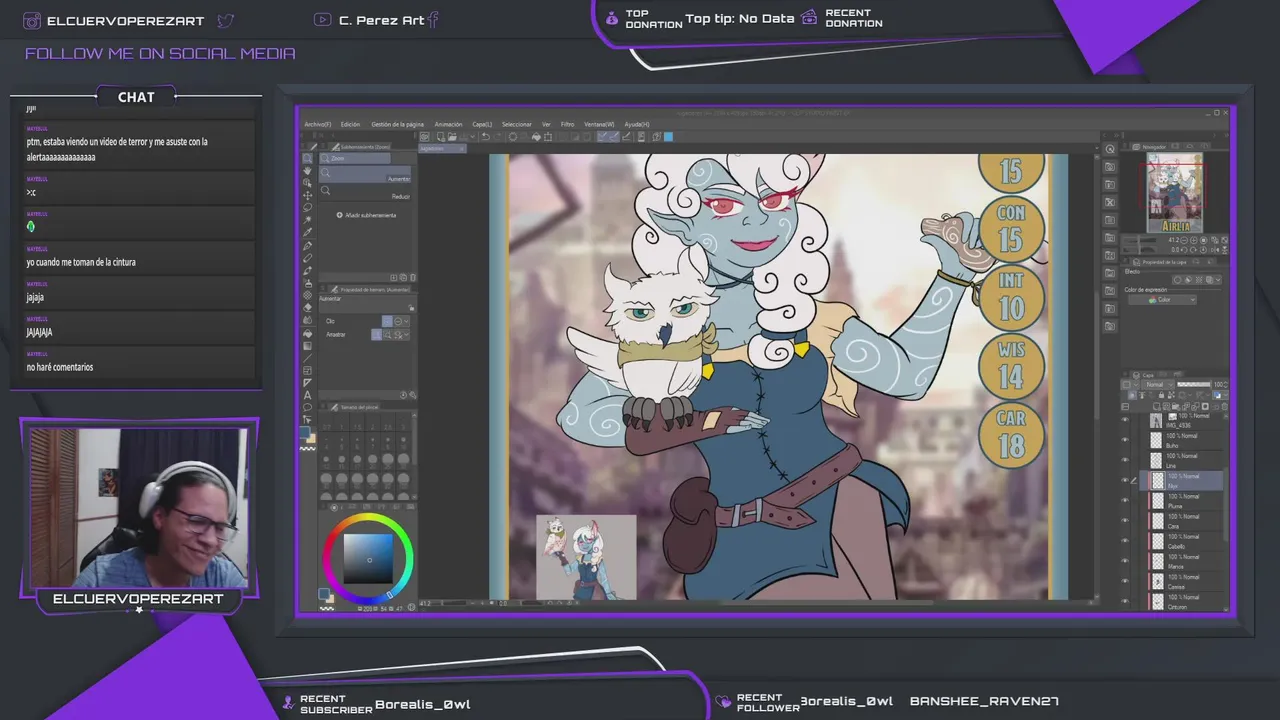The width and height of the screenshot is (1280, 720).
Task: Click the Twitter bird icon in the stream overlay
Action: (x=226, y=20)
